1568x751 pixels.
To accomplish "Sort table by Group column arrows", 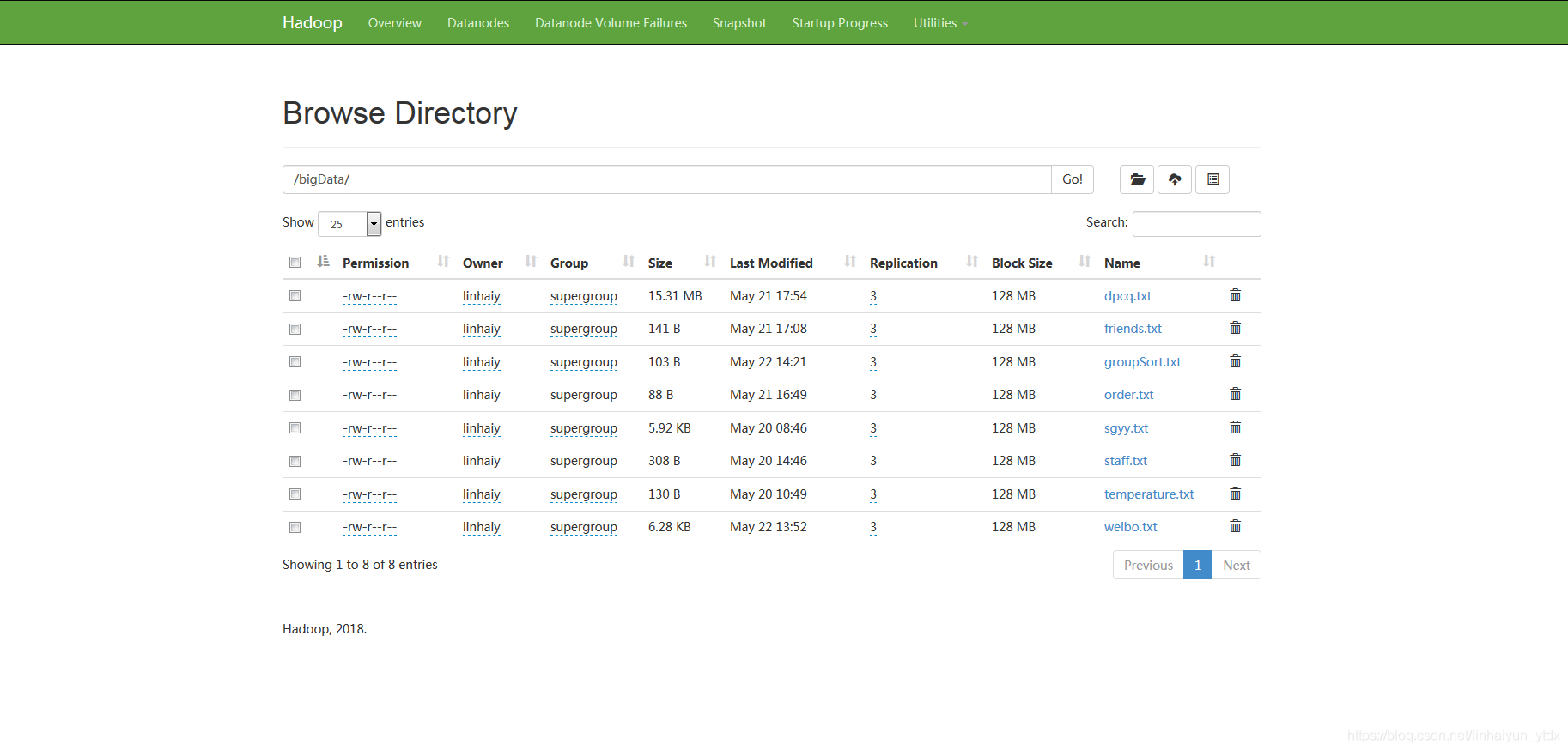I will [x=629, y=261].
